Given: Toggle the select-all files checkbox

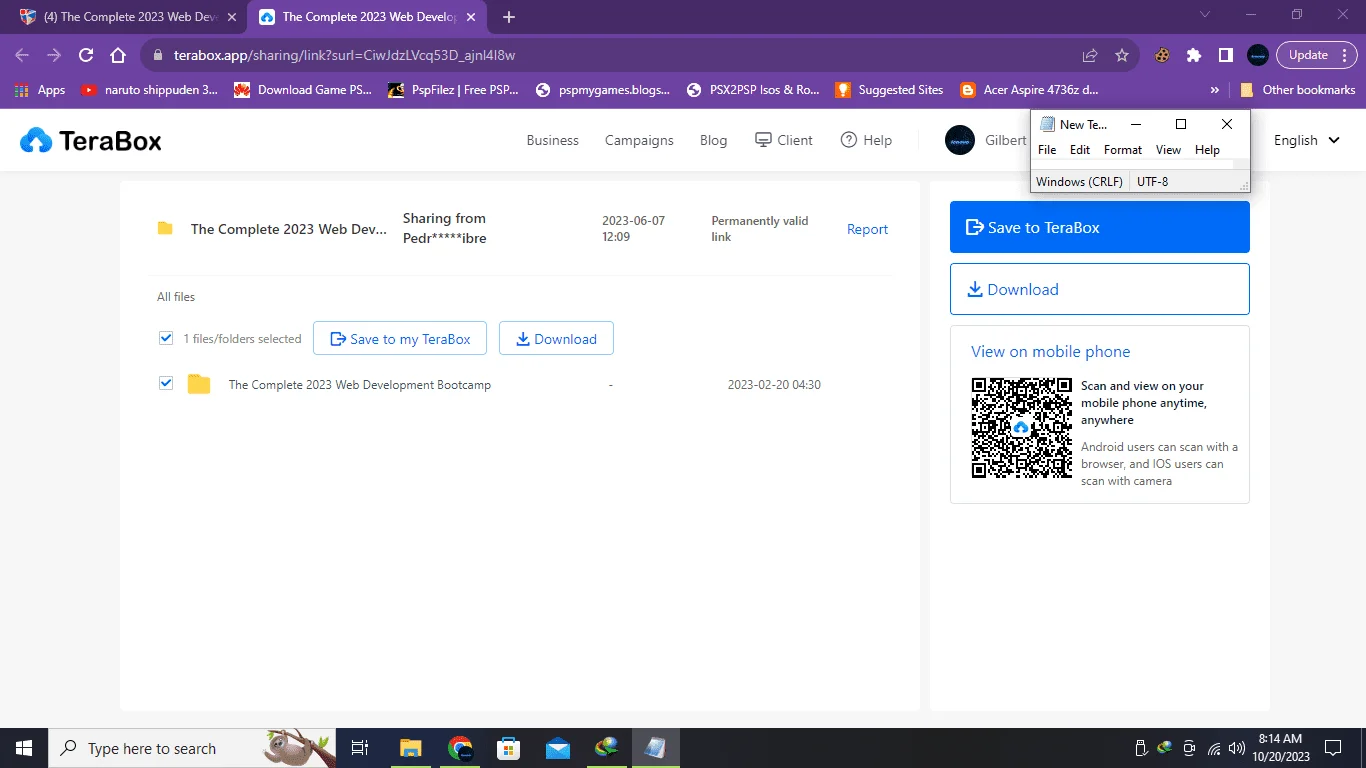Looking at the screenshot, I should (166, 338).
